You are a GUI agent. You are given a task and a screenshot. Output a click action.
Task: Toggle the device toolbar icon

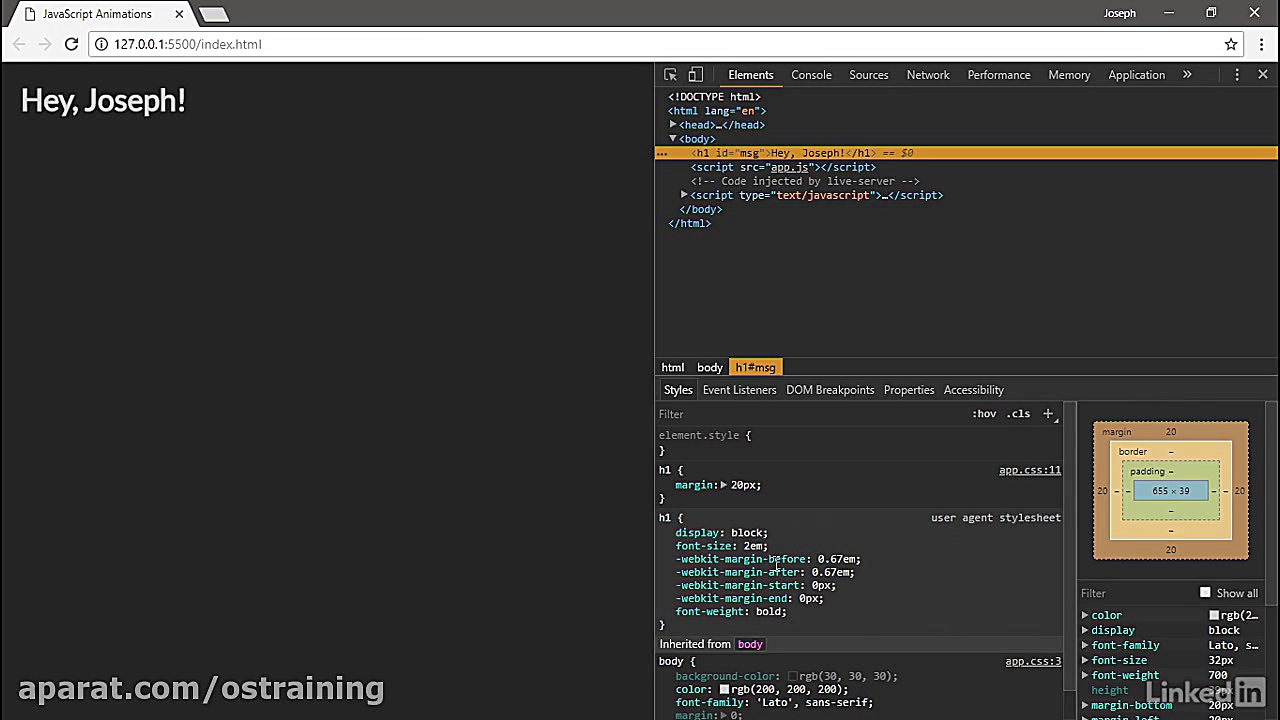(x=695, y=74)
